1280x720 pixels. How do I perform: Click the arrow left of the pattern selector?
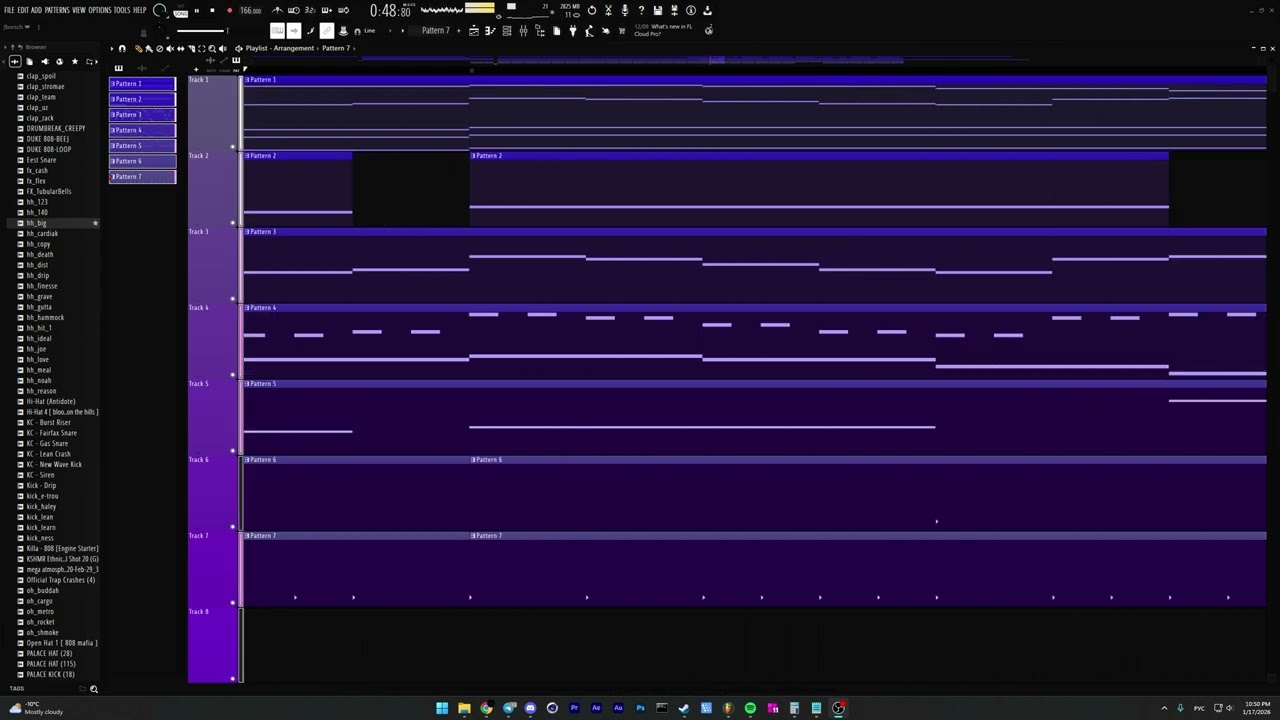pyautogui.click(x=402, y=31)
